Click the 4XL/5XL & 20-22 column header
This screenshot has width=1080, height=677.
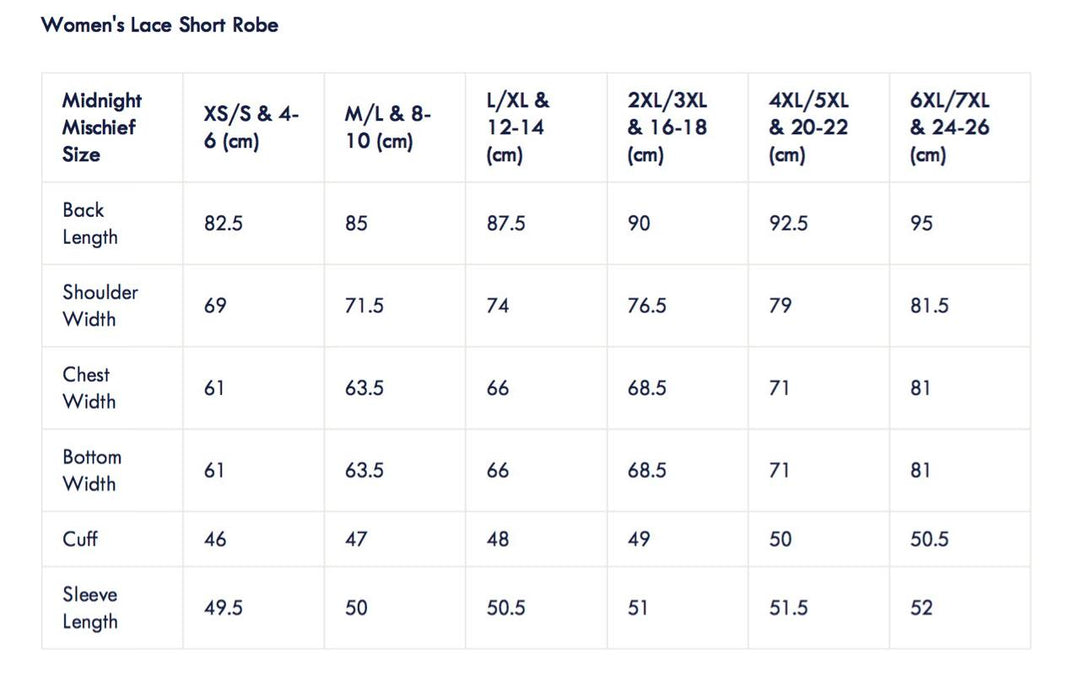808,128
